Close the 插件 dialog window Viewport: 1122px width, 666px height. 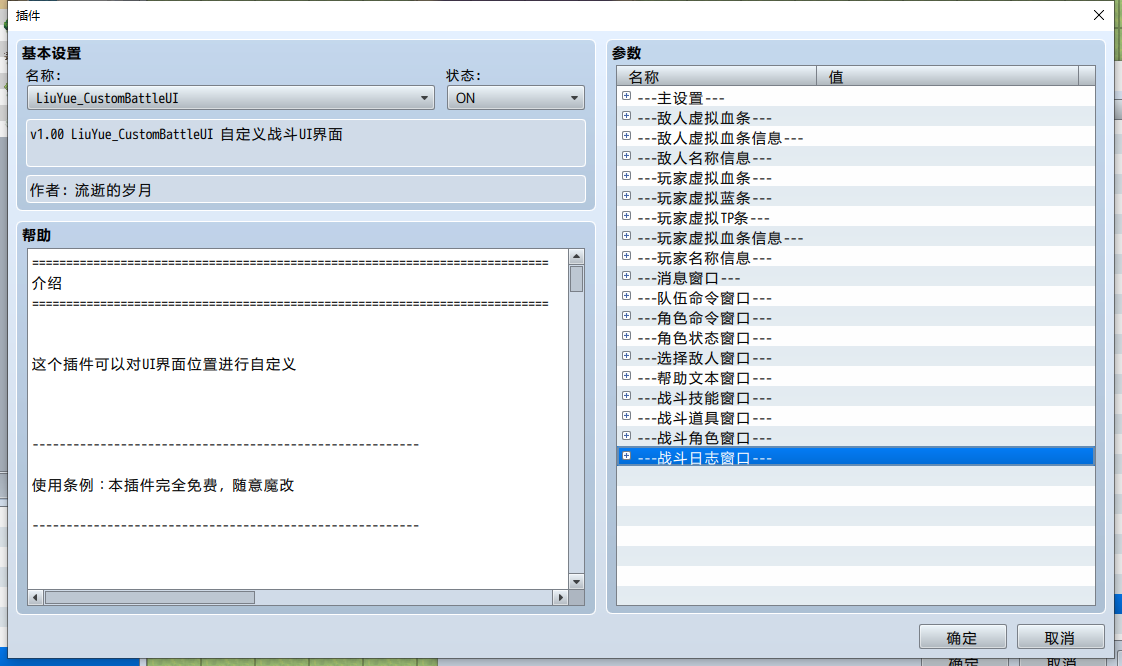1099,15
